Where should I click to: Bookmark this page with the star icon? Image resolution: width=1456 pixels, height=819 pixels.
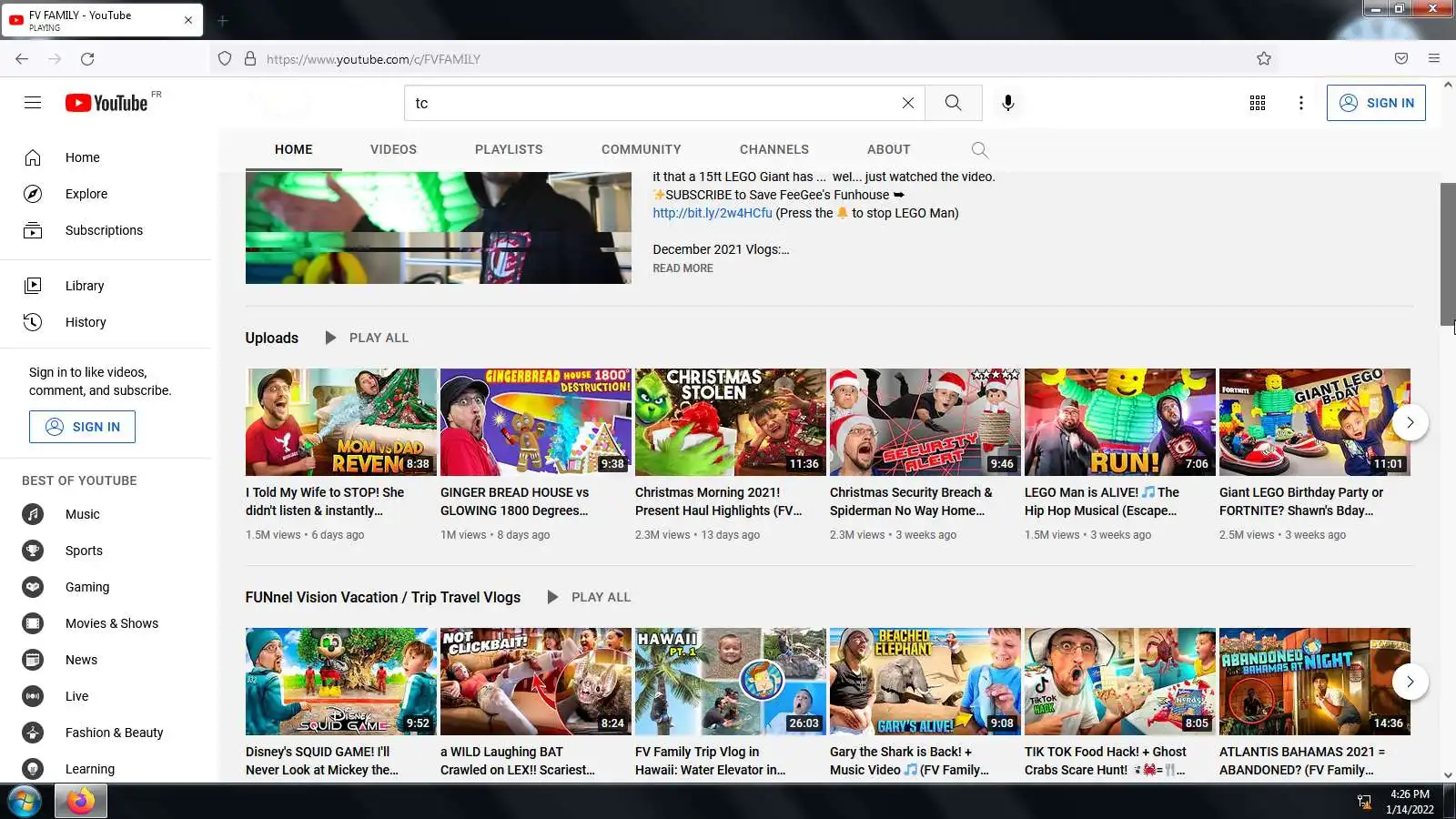pyautogui.click(x=1264, y=59)
